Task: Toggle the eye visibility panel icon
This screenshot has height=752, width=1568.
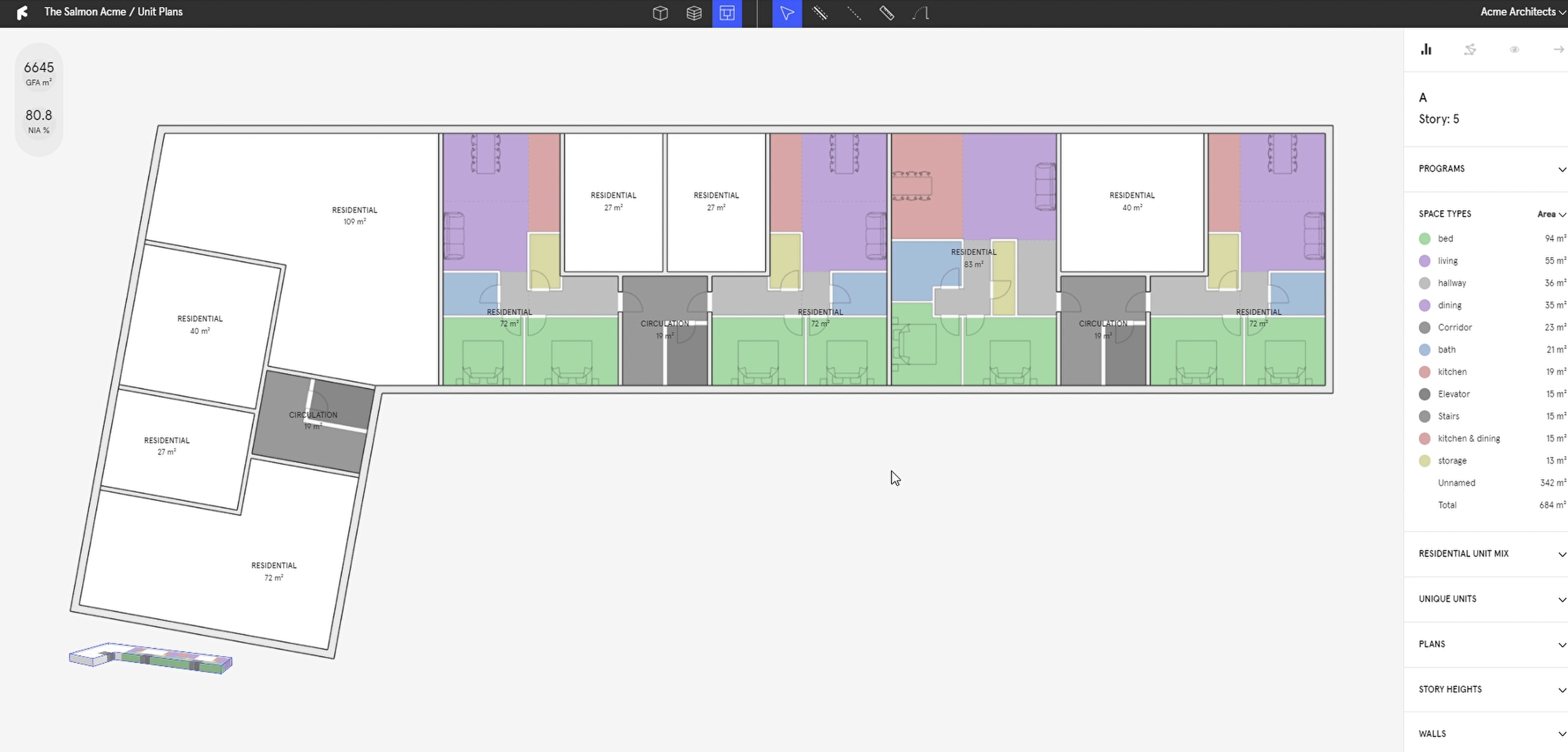Action: pyautogui.click(x=1514, y=49)
